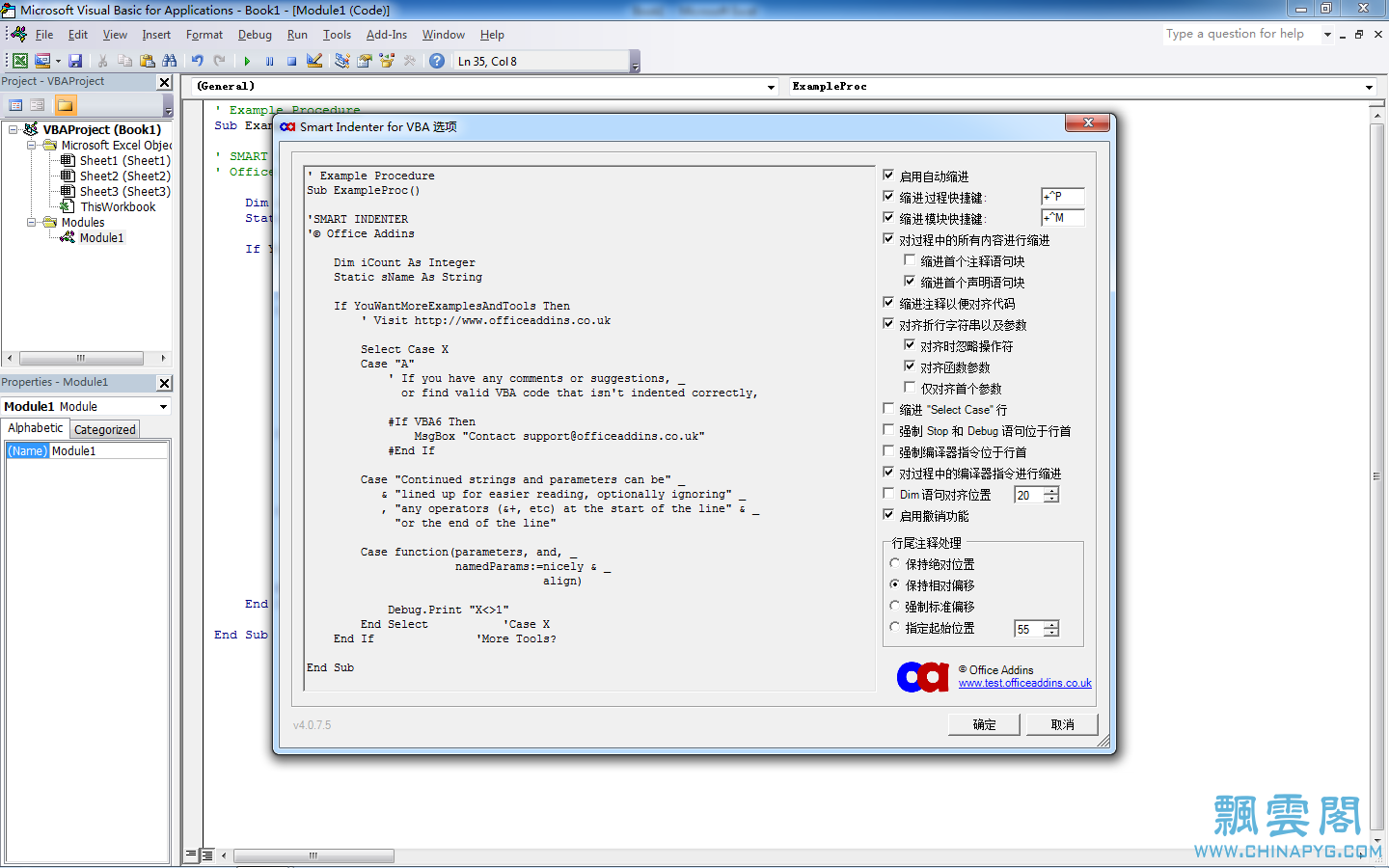Select 强制标准偏移 radio button
1389x868 pixels.
894,606
